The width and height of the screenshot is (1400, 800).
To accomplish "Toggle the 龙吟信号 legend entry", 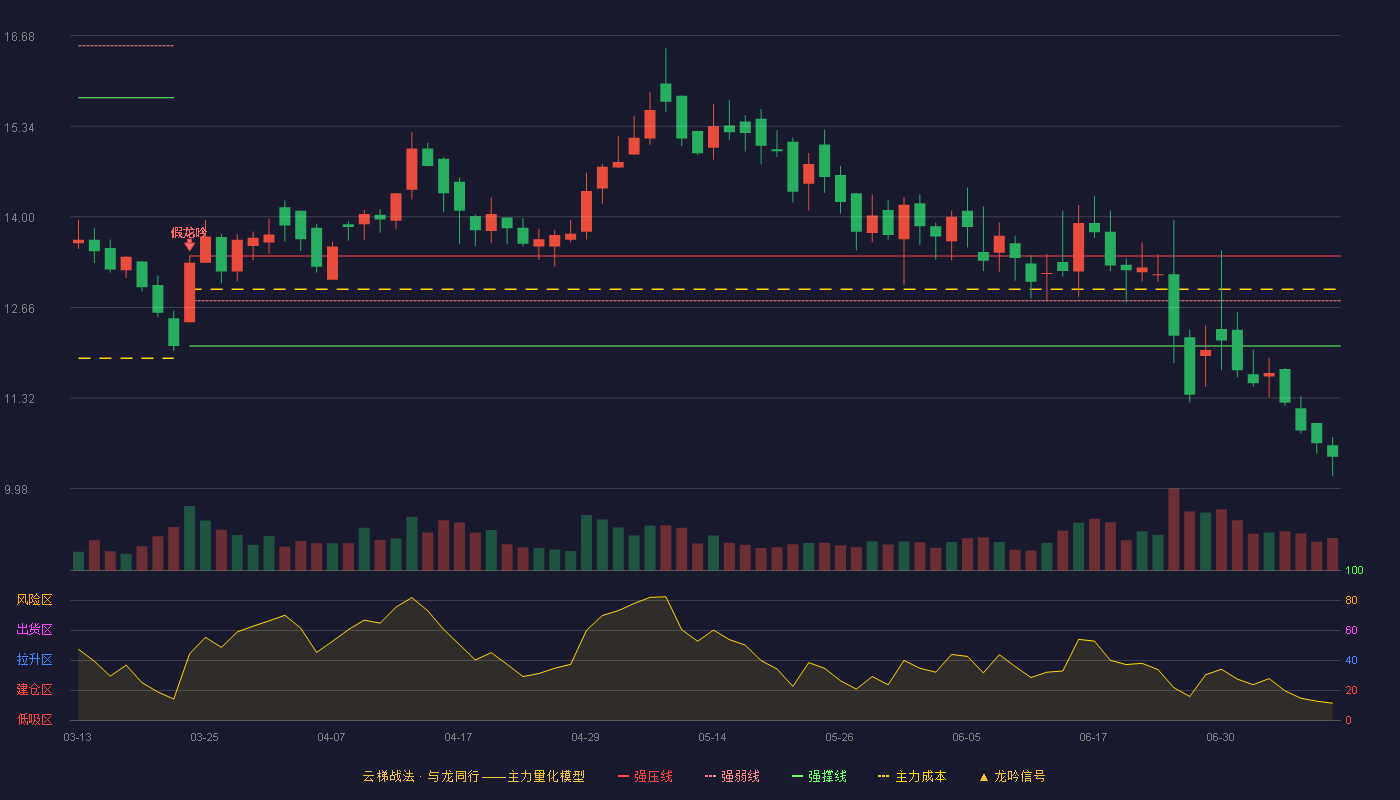I will 1011,776.
